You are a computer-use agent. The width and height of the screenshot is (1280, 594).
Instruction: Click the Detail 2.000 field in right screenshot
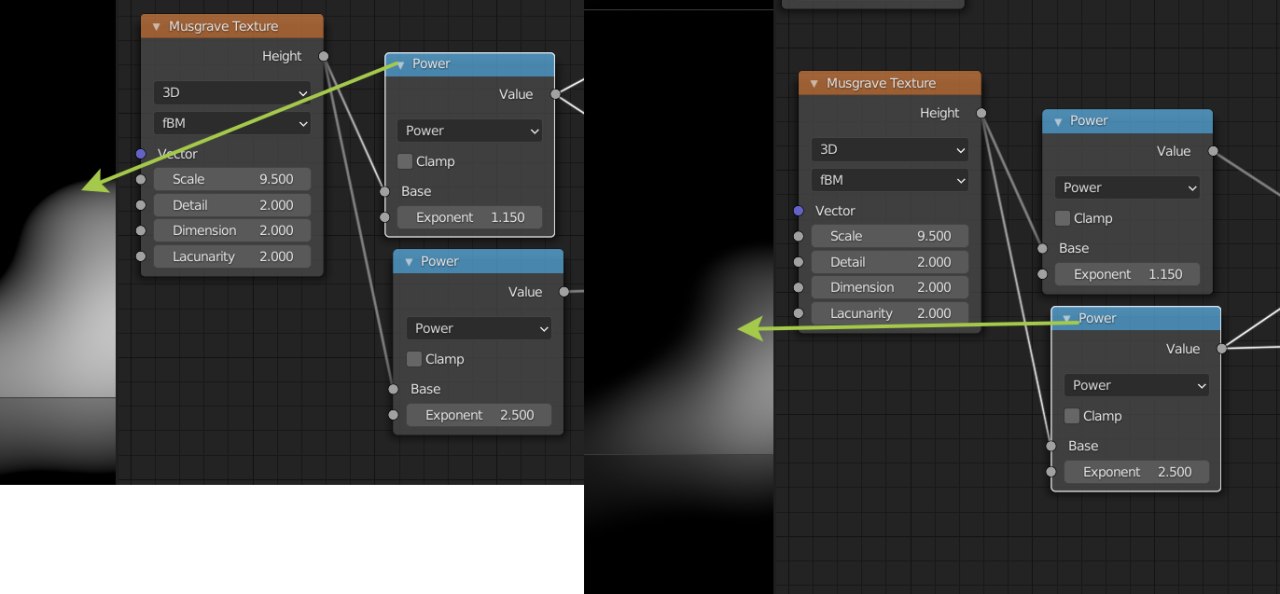tap(890, 262)
